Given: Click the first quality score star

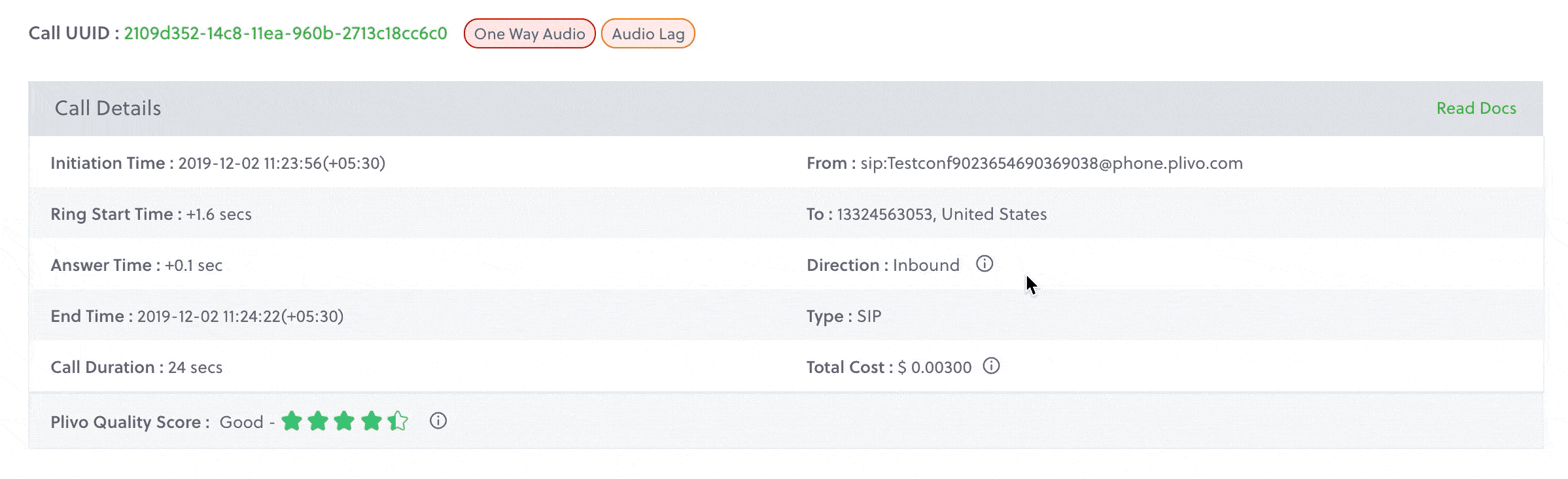Looking at the screenshot, I should coord(292,421).
